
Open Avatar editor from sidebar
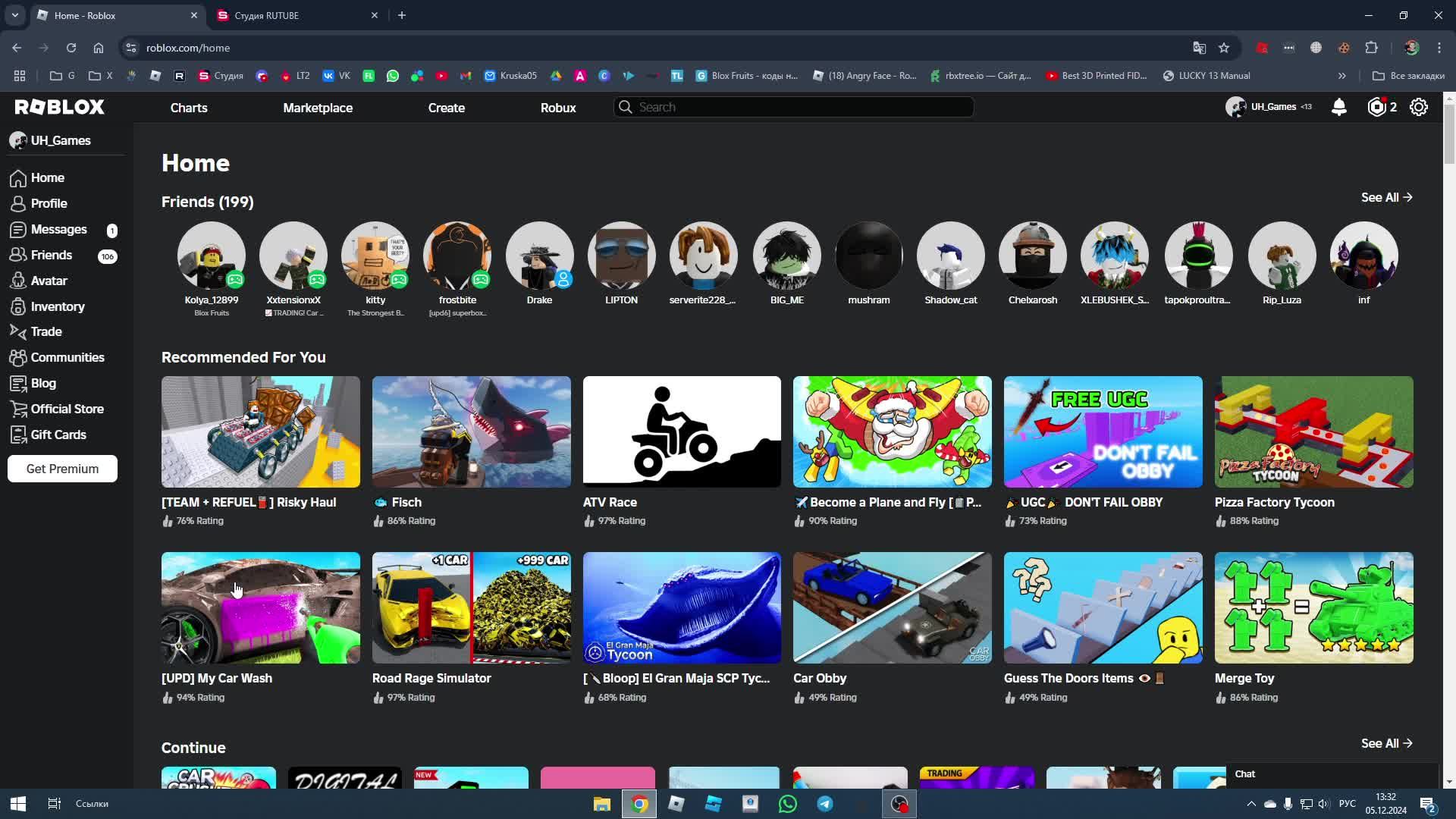click(39, 281)
